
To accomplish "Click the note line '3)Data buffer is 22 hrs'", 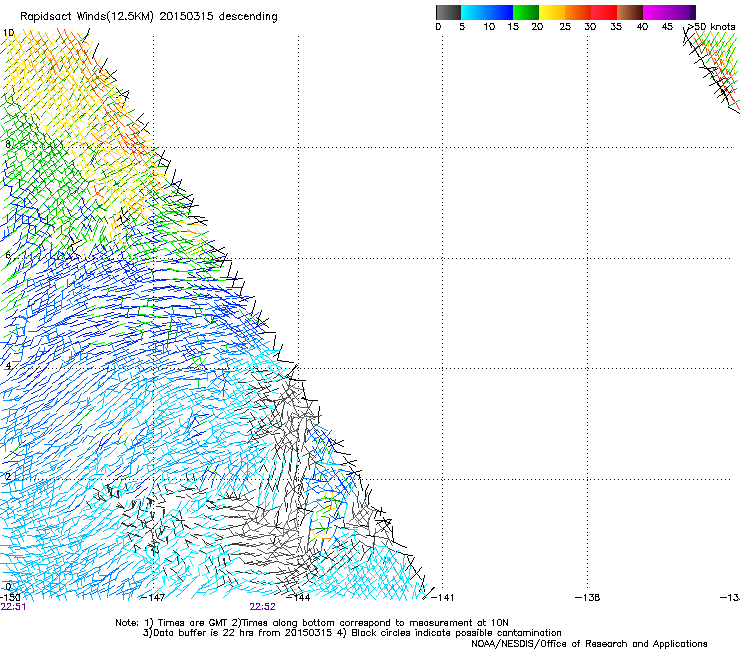I will 352,633.
